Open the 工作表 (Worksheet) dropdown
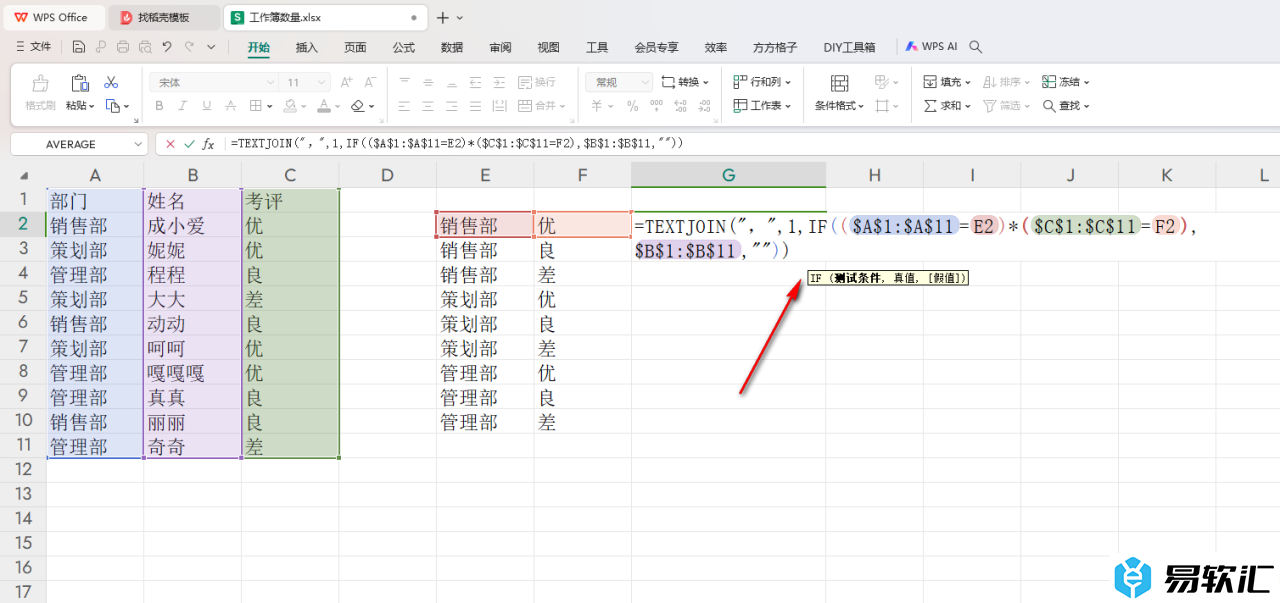Screen dimensions: 1280x603 [762, 106]
